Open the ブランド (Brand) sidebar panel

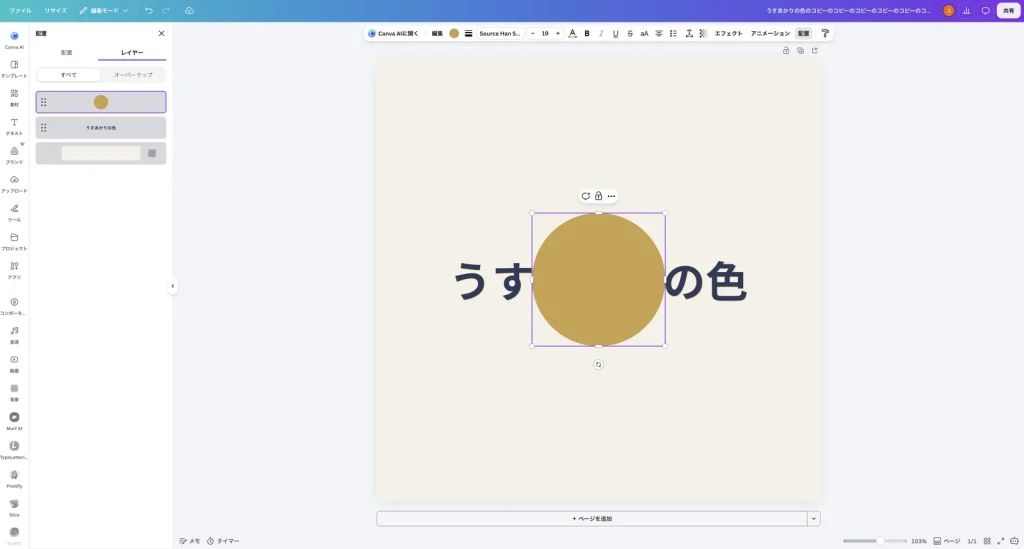click(14, 155)
